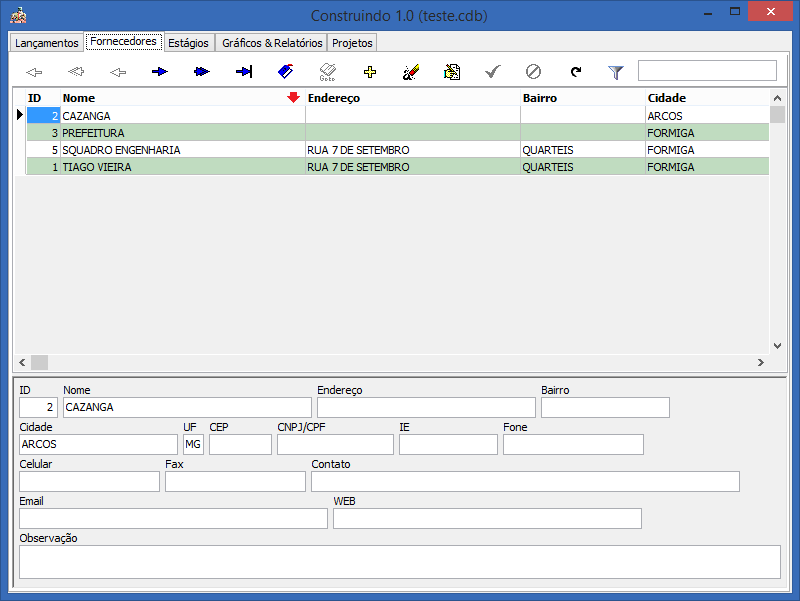Click the ID field showing 2
The image size is (800, 601).
click(38, 407)
